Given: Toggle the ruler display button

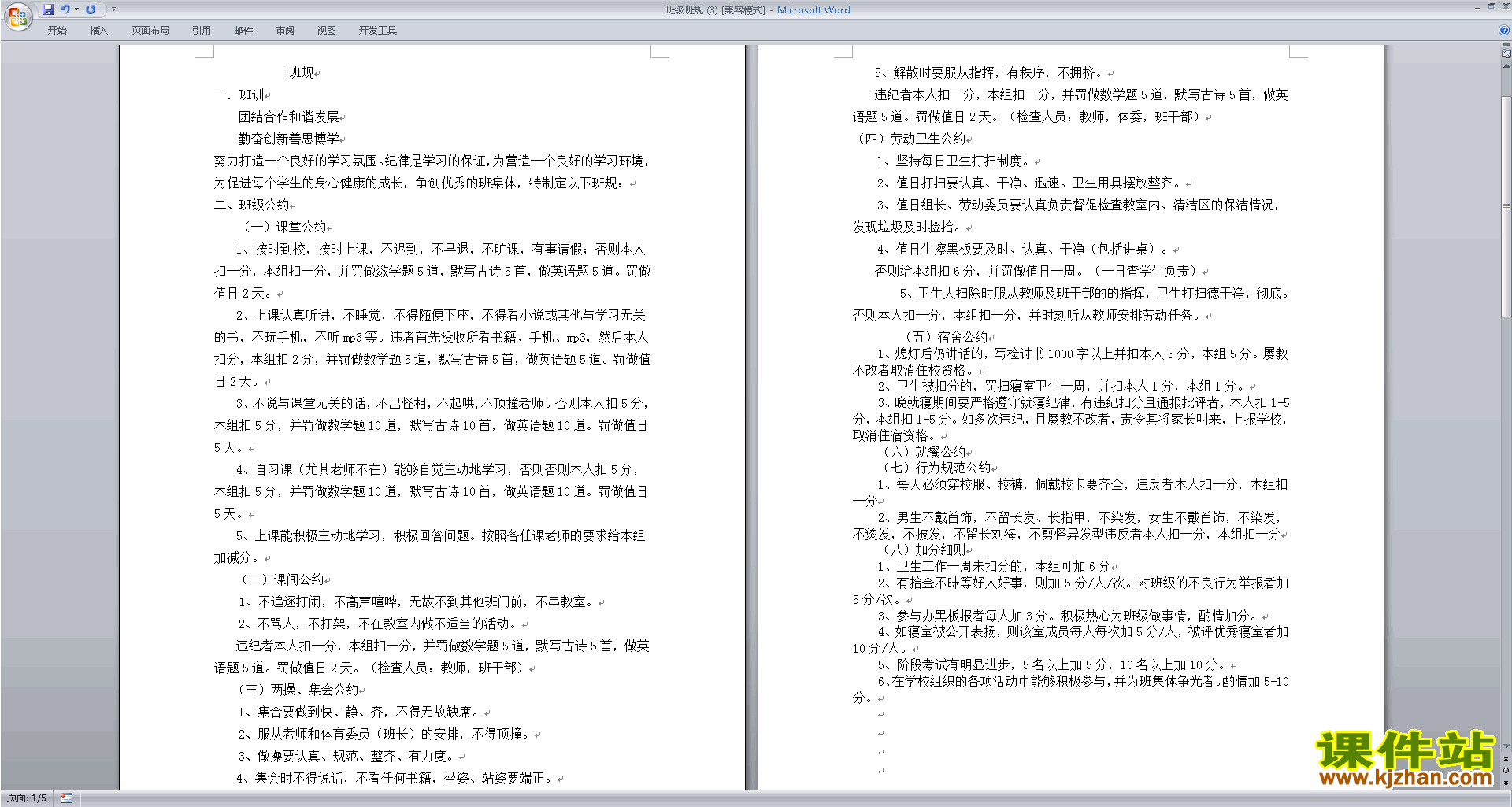Looking at the screenshot, I should coord(1506,53).
